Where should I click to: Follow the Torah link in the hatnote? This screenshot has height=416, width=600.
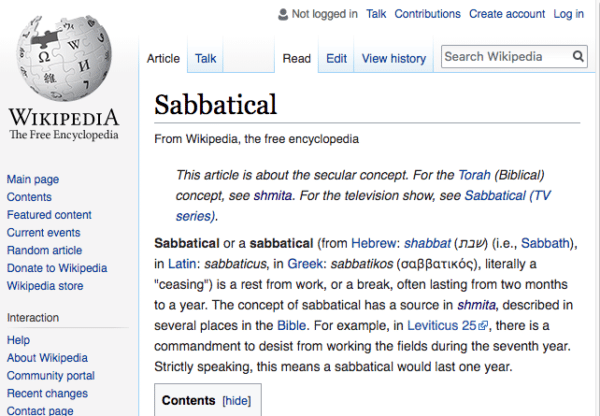474,175
